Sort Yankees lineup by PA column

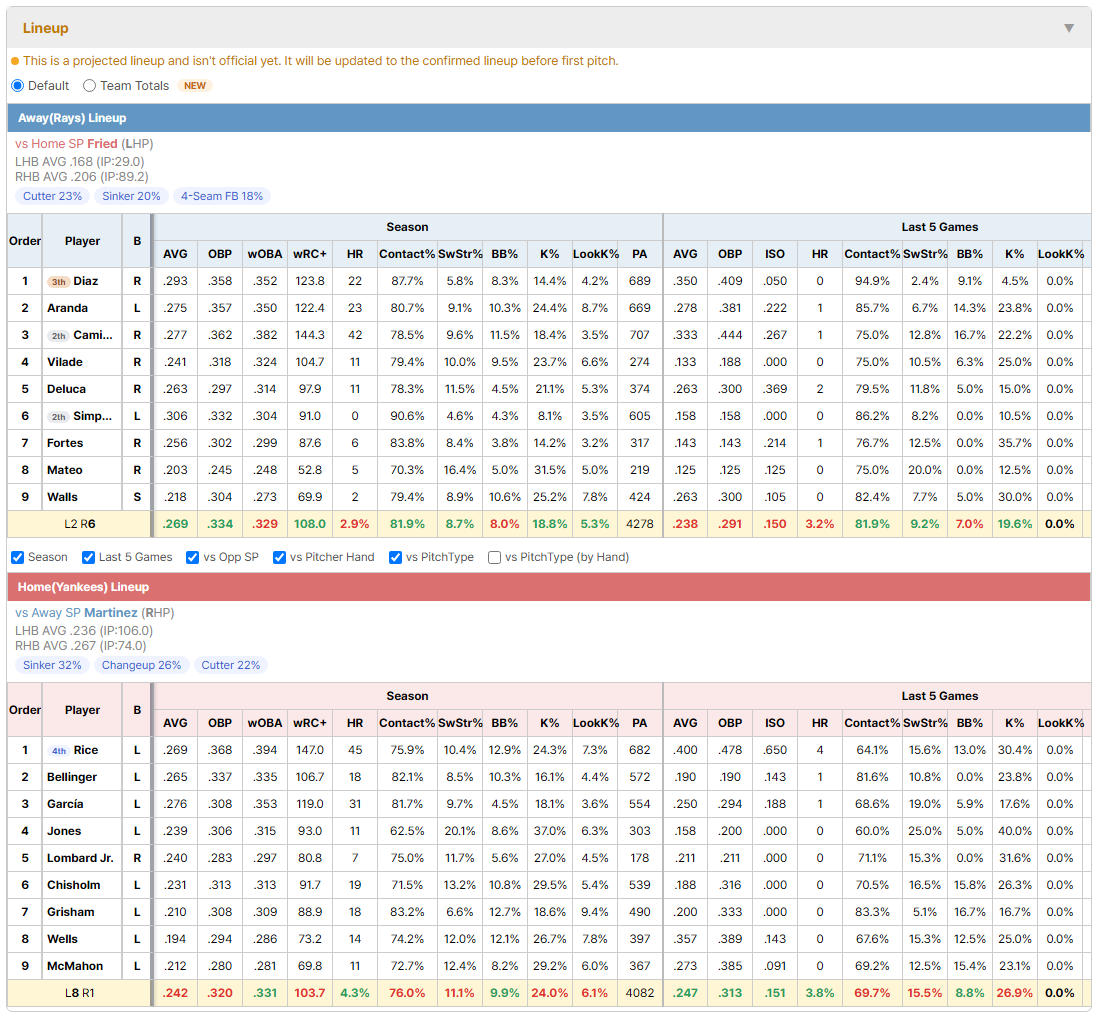pyautogui.click(x=639, y=723)
